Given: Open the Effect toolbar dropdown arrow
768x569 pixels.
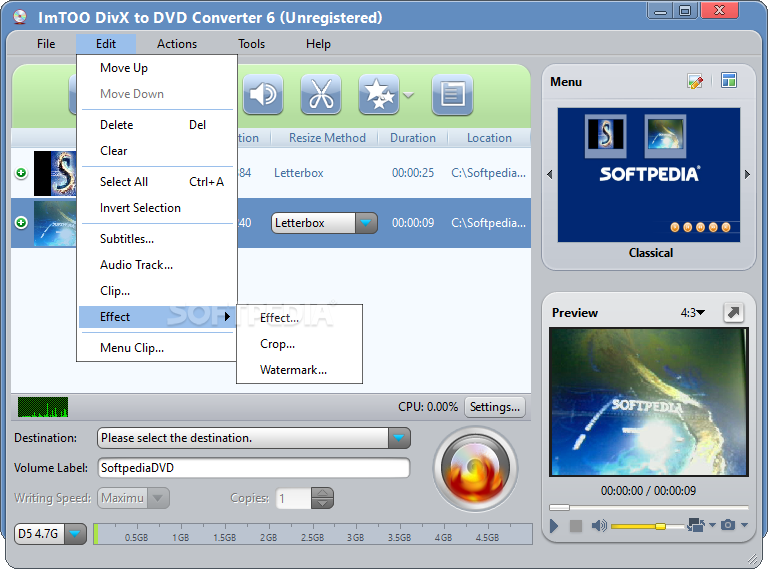Looking at the screenshot, I should point(408,95).
